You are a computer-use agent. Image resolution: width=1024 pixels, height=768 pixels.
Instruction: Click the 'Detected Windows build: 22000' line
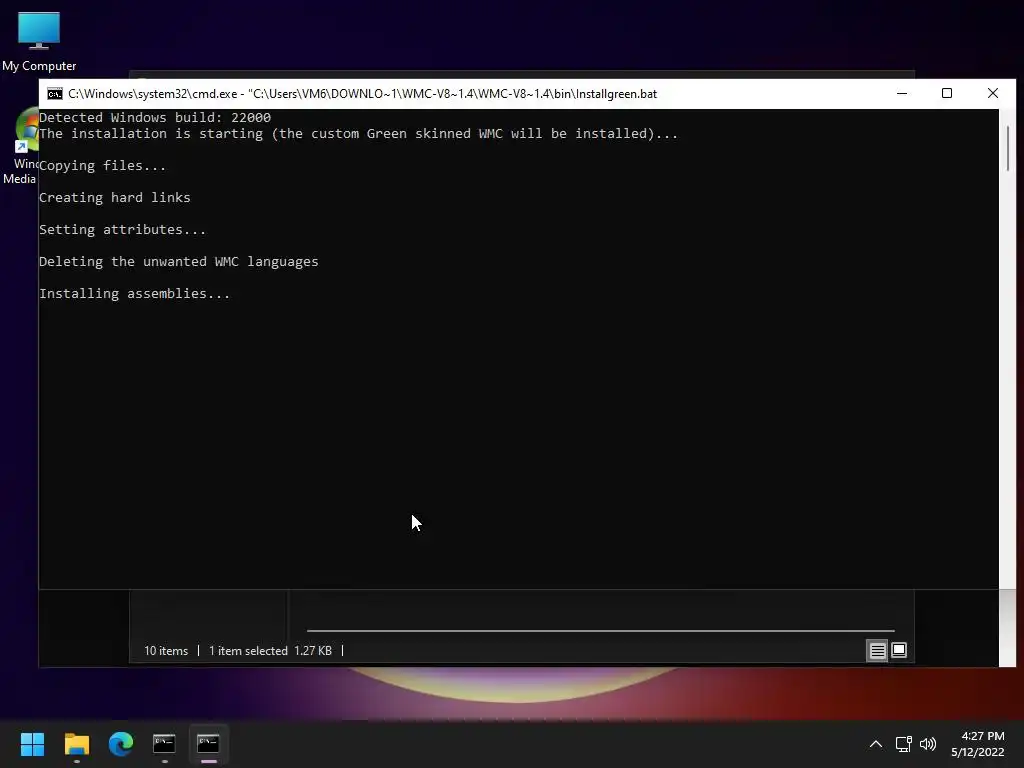tap(155, 118)
